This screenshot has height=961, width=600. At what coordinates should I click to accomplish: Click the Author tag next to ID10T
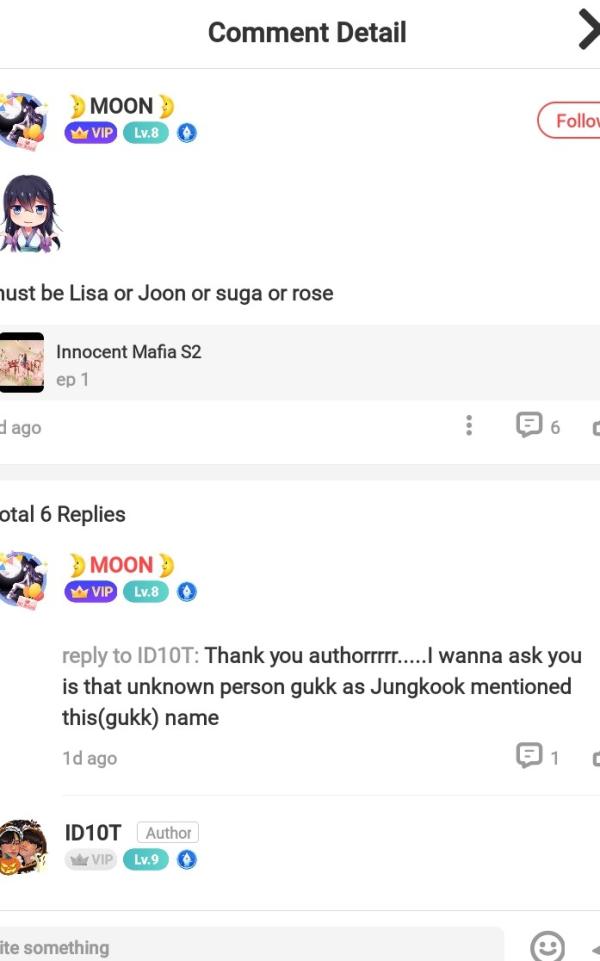click(x=168, y=833)
